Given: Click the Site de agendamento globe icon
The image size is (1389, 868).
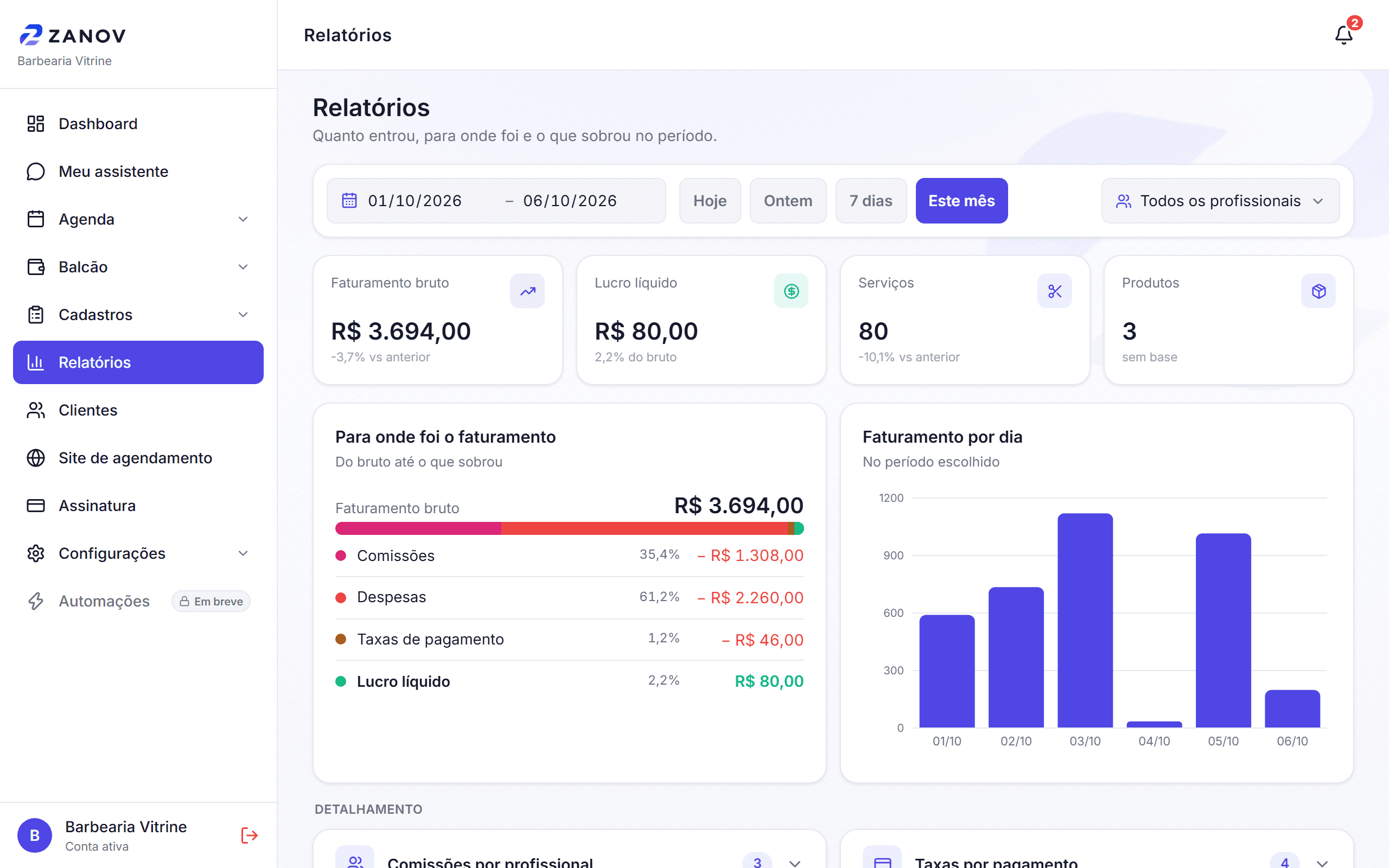Looking at the screenshot, I should coord(36,457).
